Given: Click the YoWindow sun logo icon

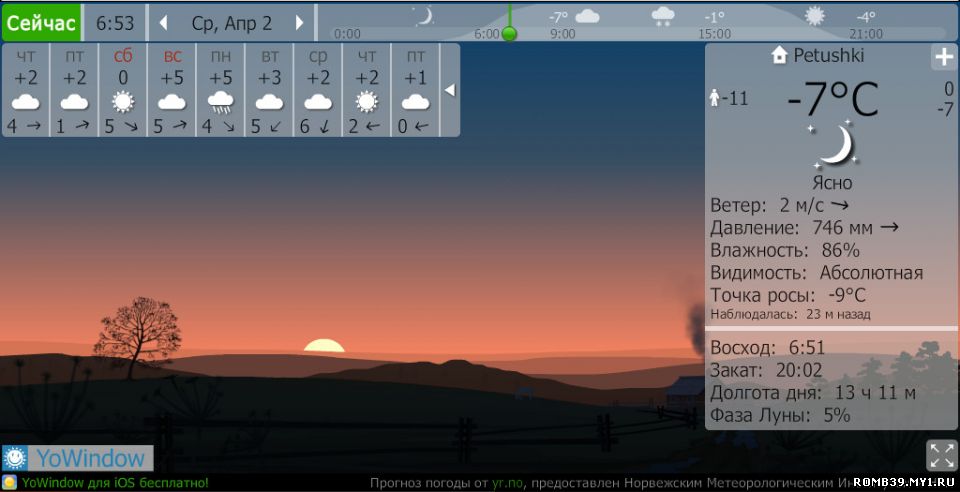Looking at the screenshot, I should click(16, 459).
